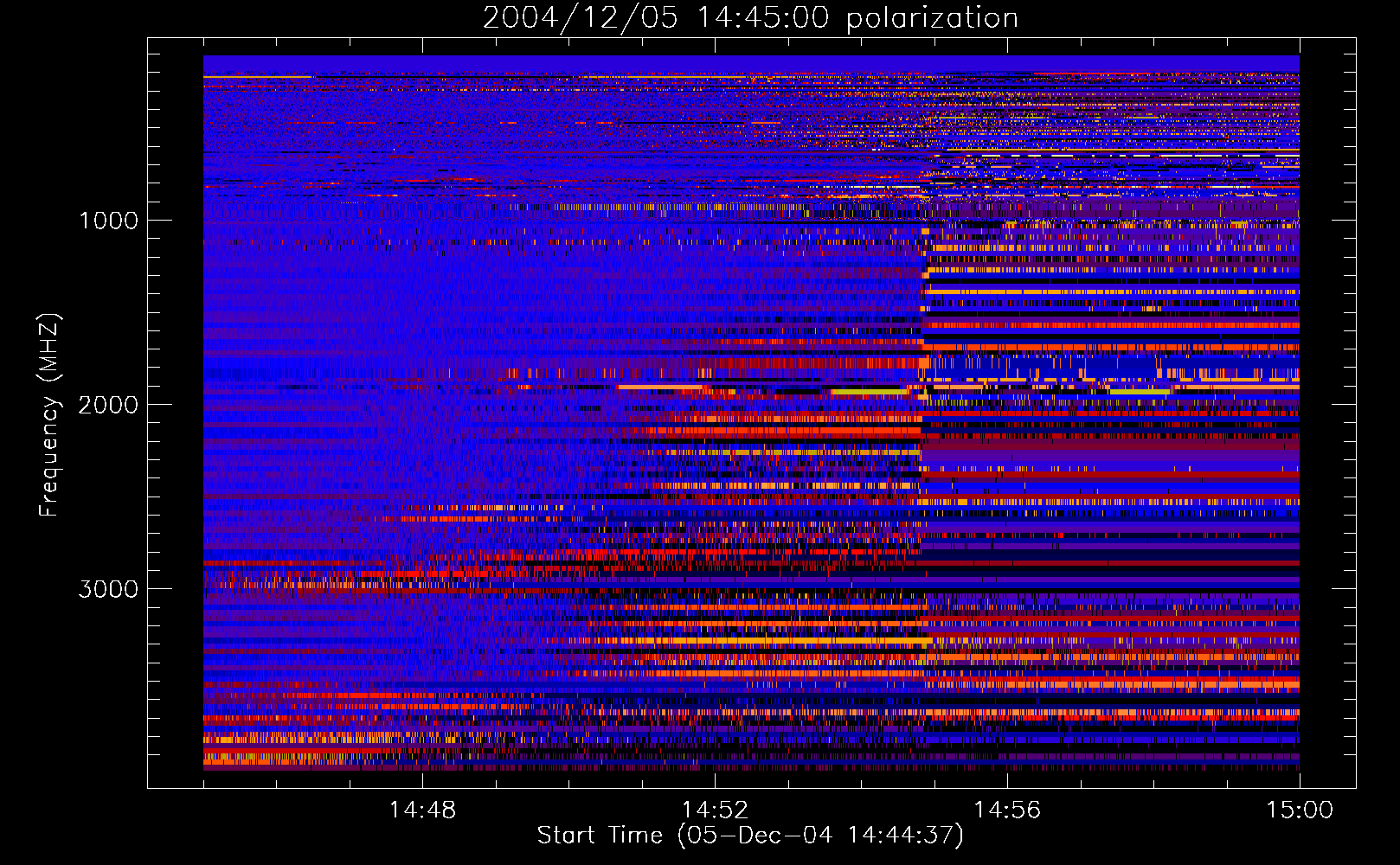1400x865 pixels.
Task: Click the 3000 frequency tick label
Action: click(x=108, y=589)
